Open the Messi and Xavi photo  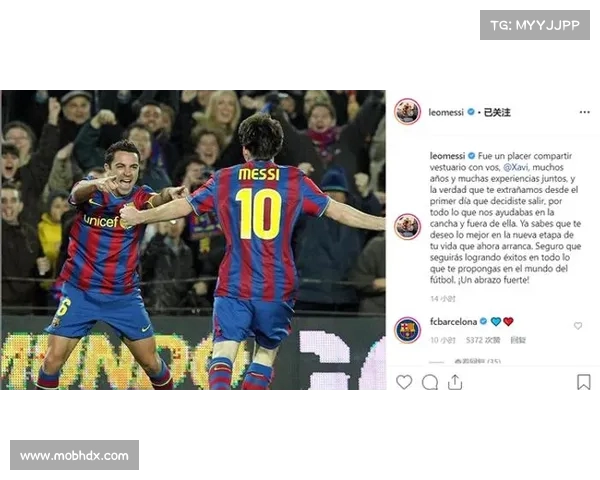coord(193,240)
